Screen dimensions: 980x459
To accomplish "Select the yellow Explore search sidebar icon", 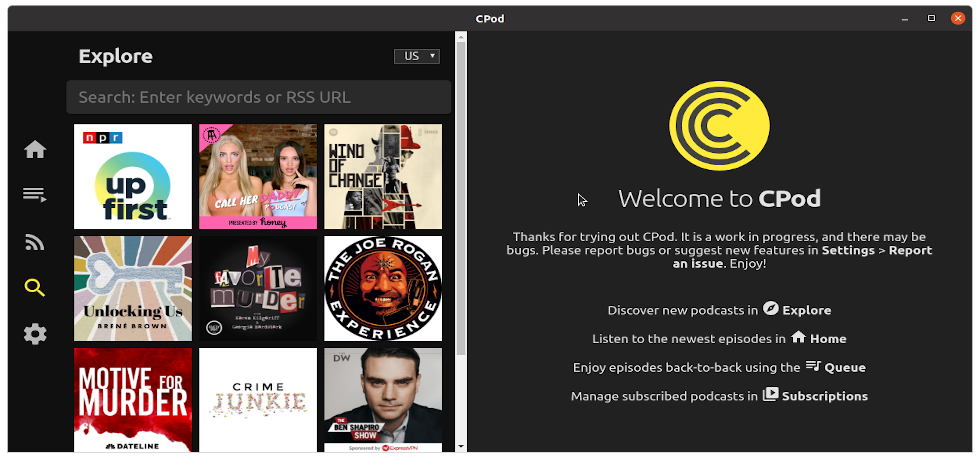I will point(35,288).
